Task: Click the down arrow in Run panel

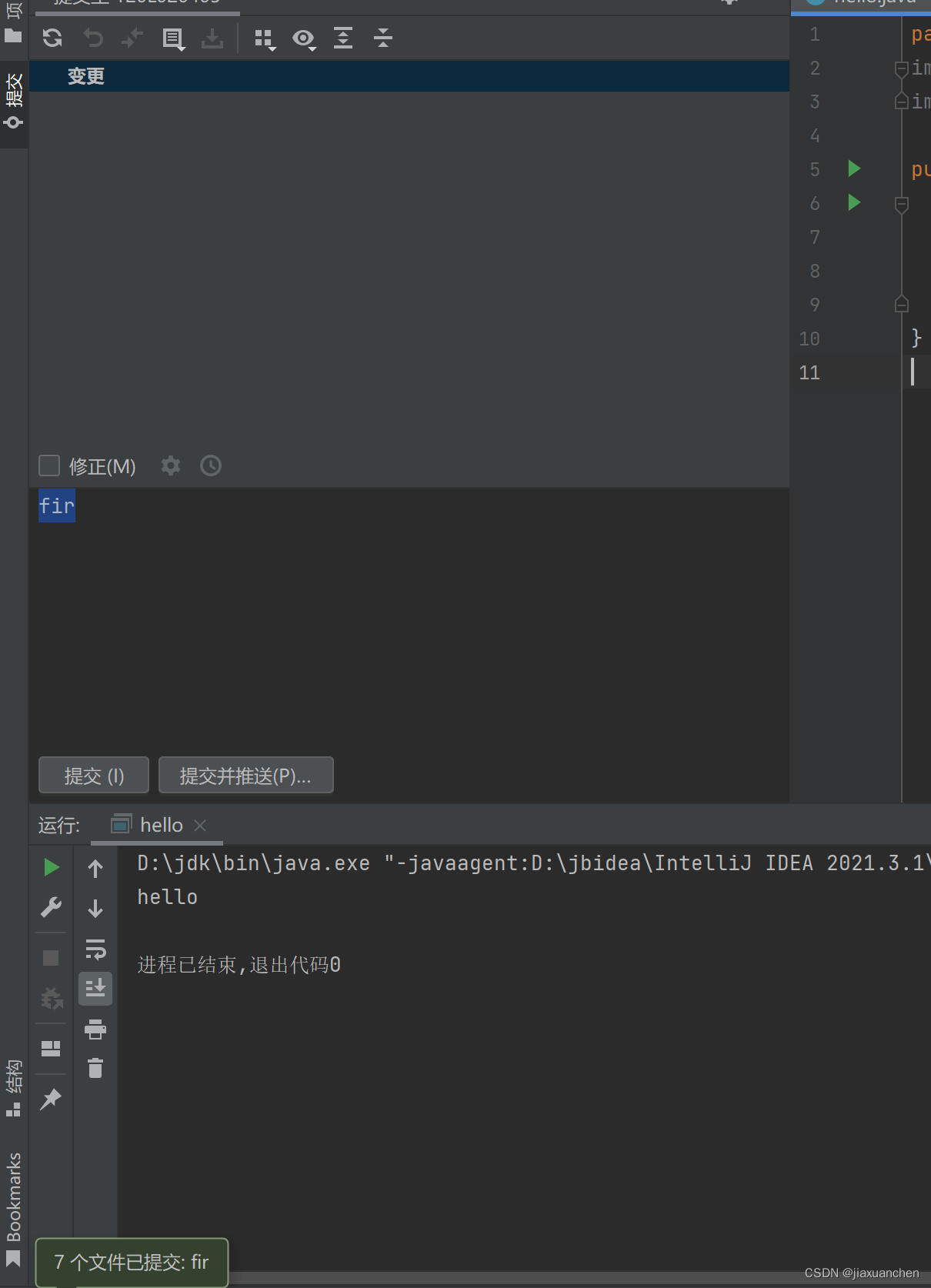Action: tap(95, 909)
